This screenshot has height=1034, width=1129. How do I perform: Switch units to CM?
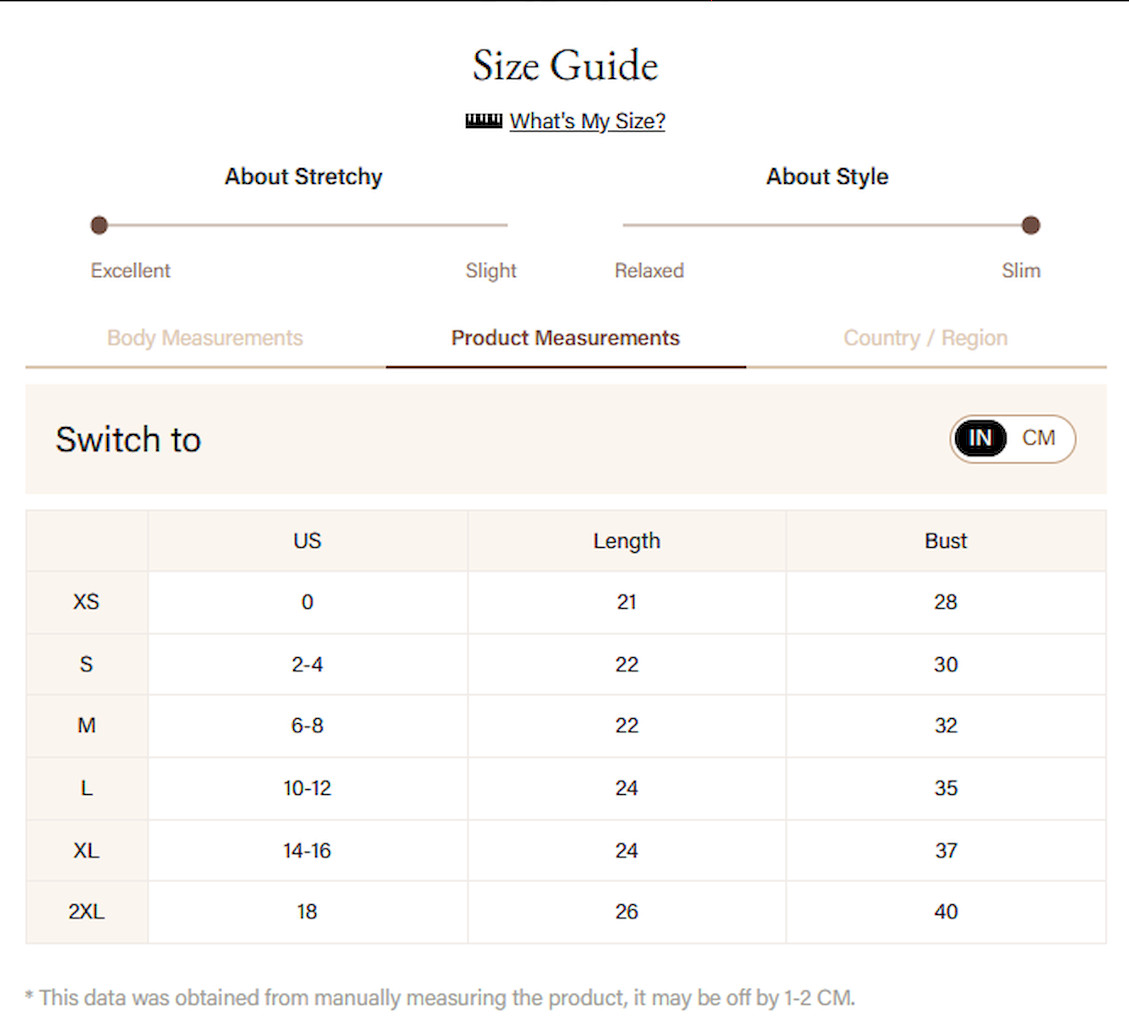click(1038, 438)
